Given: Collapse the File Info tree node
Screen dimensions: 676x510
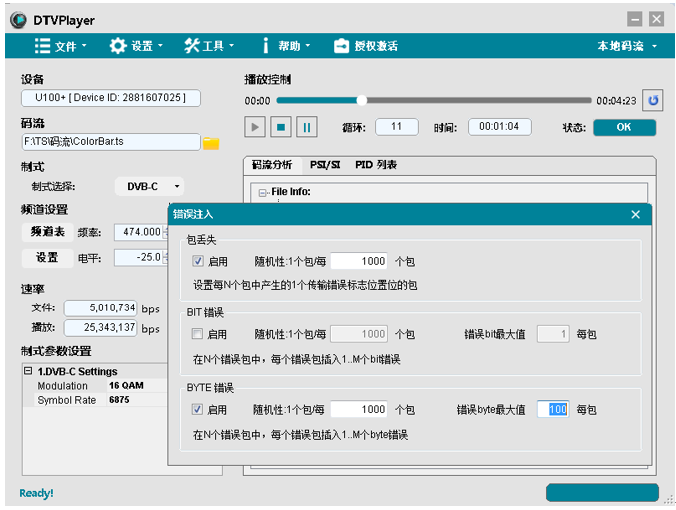Looking at the screenshot, I should coord(262,193).
